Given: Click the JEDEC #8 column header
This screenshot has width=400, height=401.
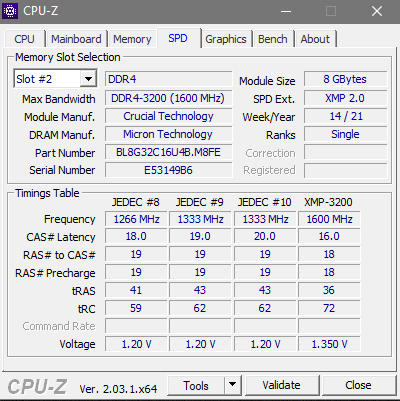Looking at the screenshot, I should pyautogui.click(x=135, y=202).
